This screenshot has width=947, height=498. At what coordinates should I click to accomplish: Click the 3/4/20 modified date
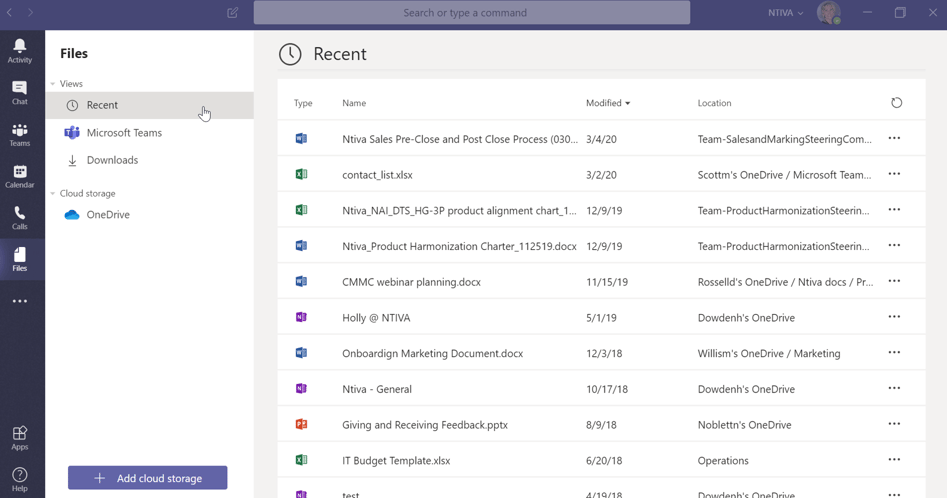point(601,139)
